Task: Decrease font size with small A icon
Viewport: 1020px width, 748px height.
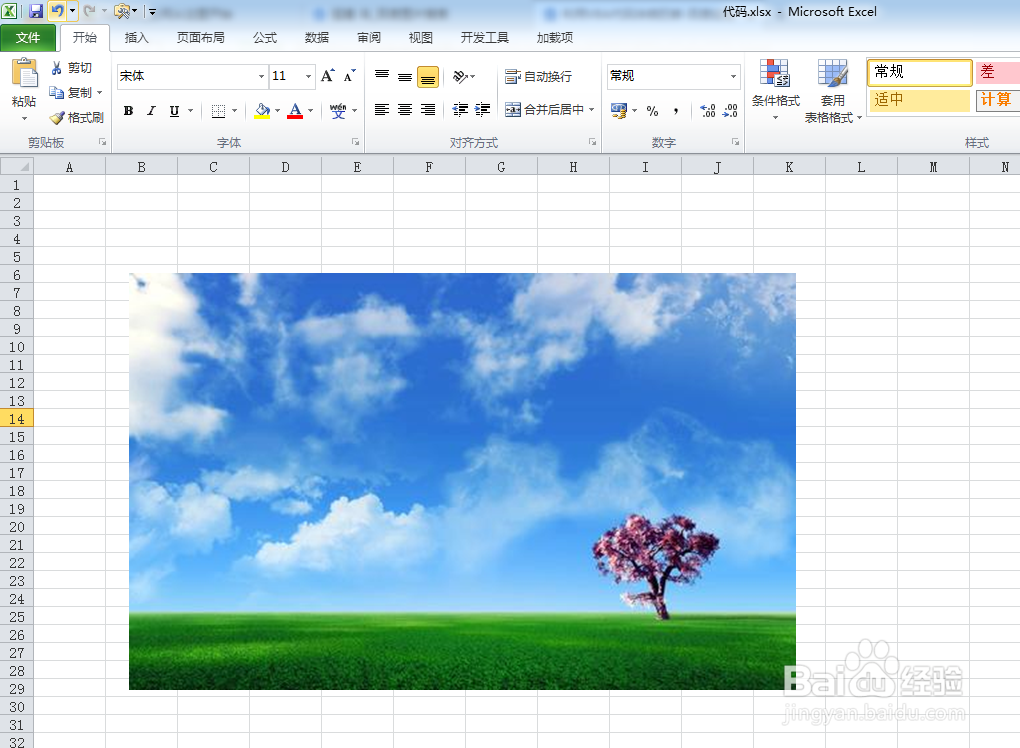Action: 350,76
